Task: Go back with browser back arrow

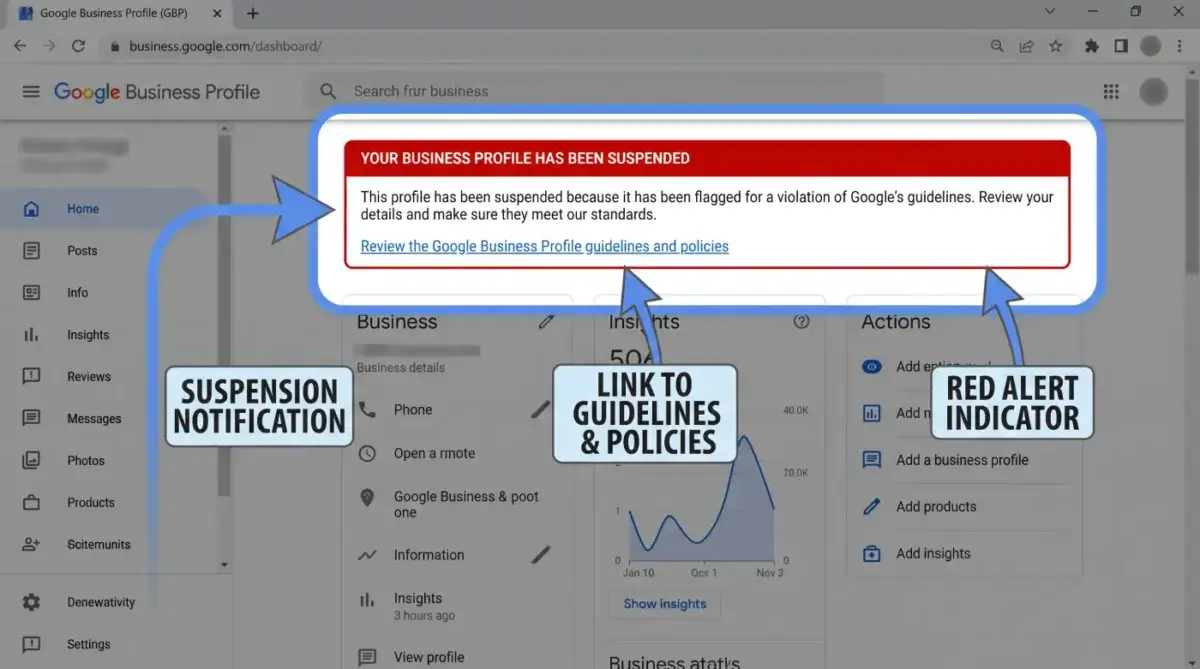Action: 20,46
